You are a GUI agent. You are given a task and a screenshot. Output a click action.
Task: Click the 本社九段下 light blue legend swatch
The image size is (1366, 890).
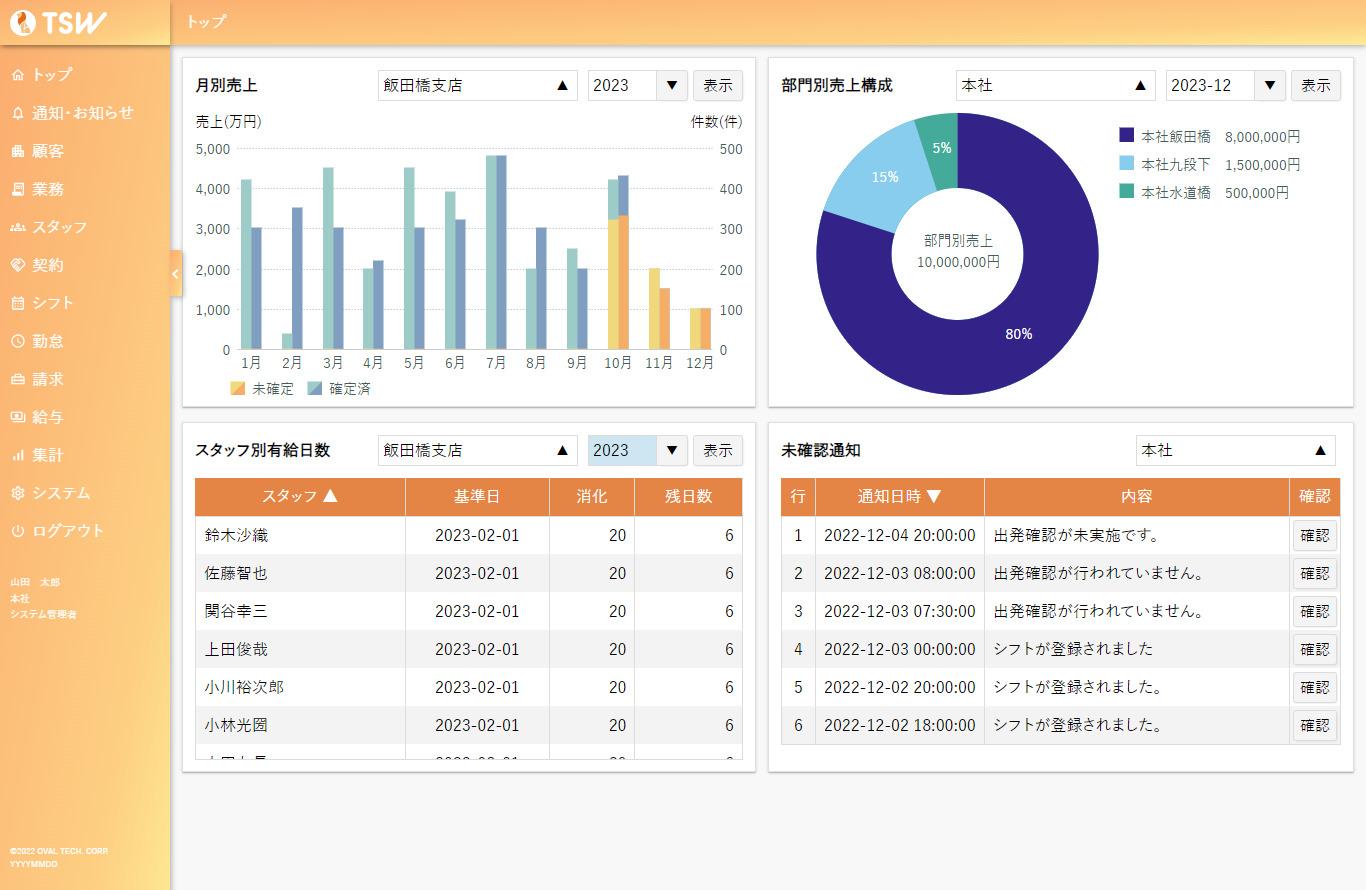[1127, 164]
